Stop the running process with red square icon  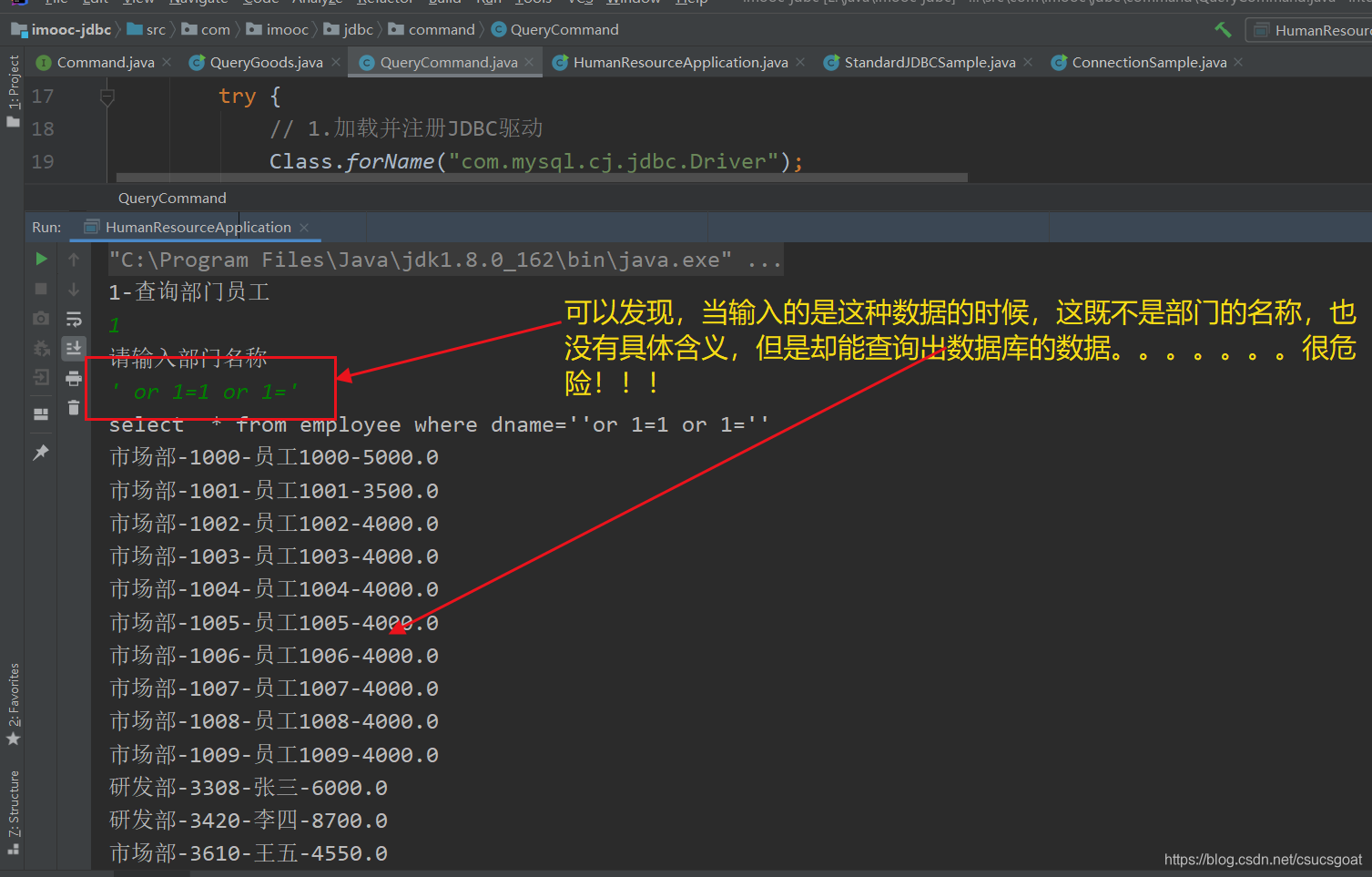40,289
